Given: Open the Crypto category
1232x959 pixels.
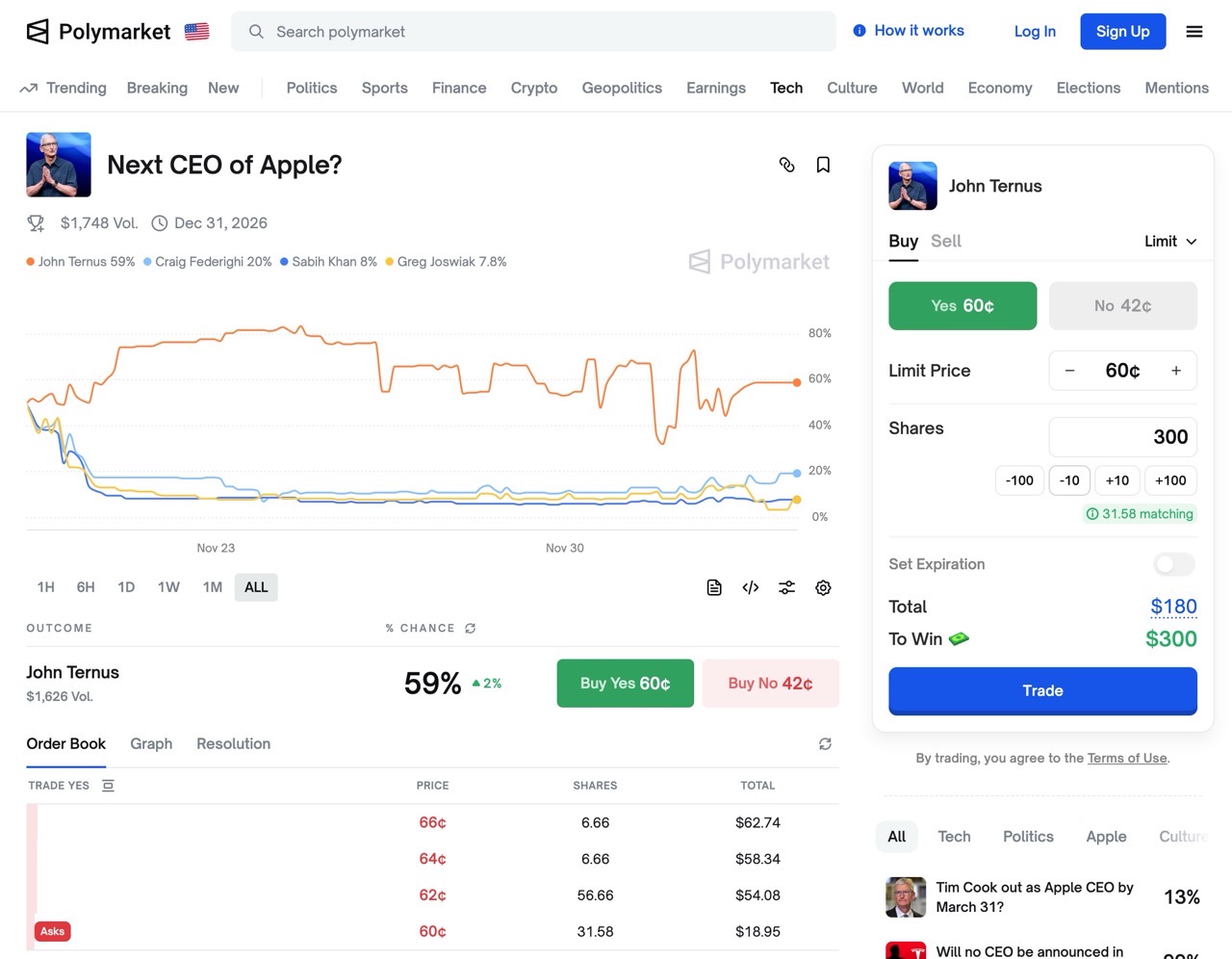Looking at the screenshot, I should tap(534, 88).
